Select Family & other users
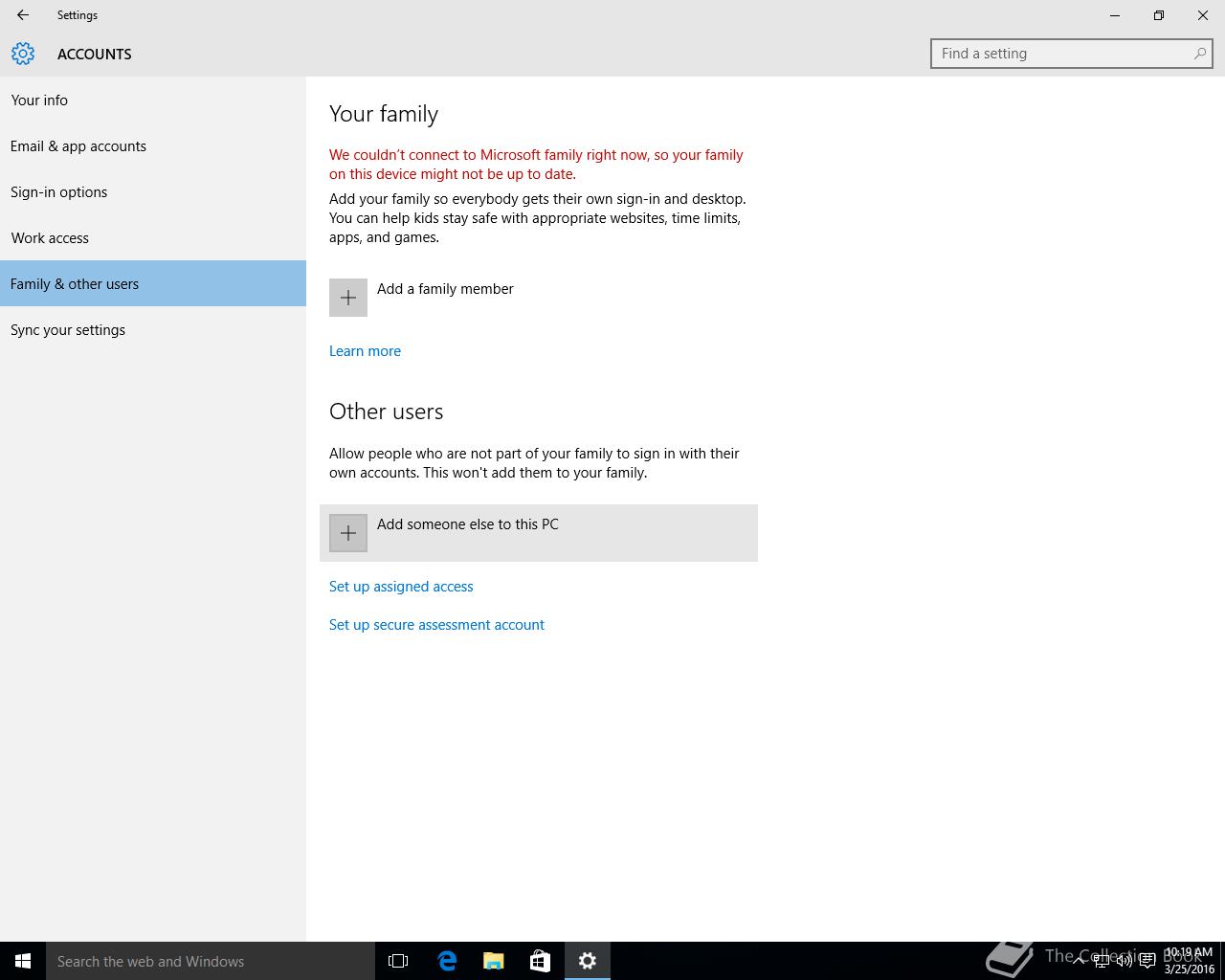1225x980 pixels. point(153,283)
